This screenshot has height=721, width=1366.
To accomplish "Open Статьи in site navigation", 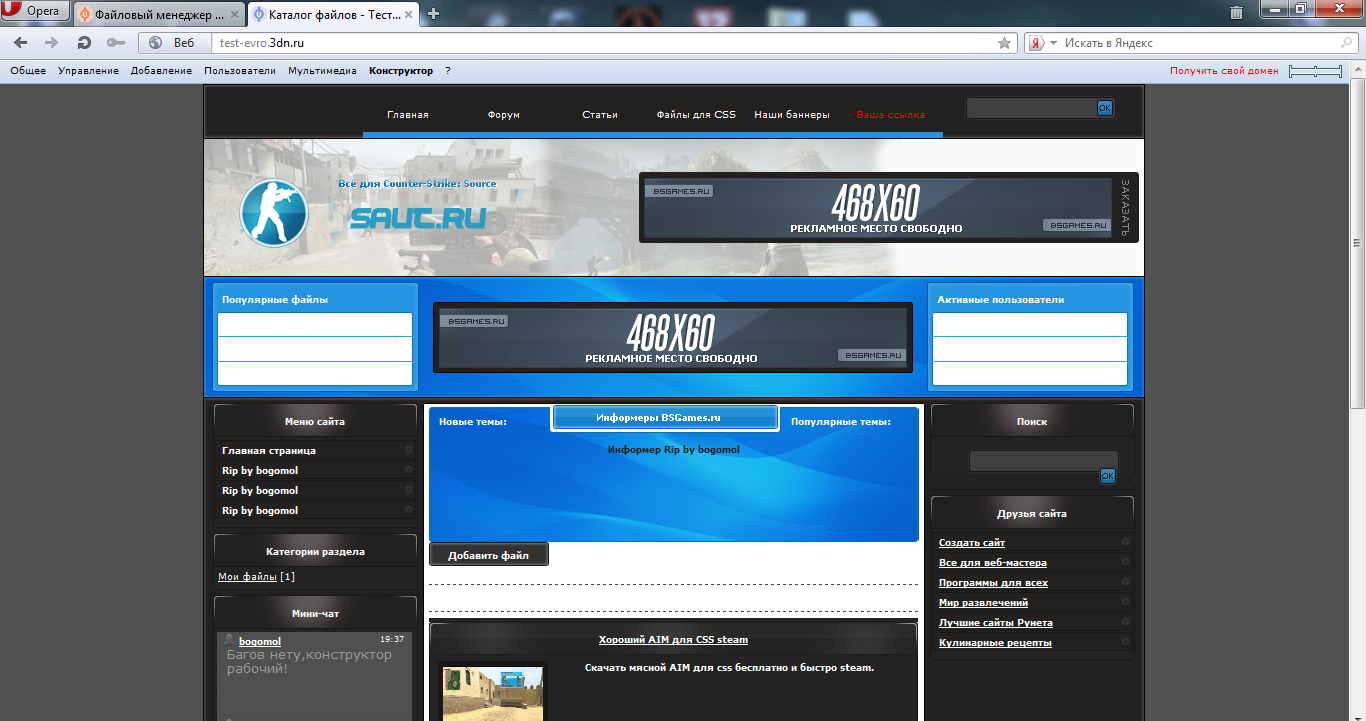I will click(x=600, y=115).
